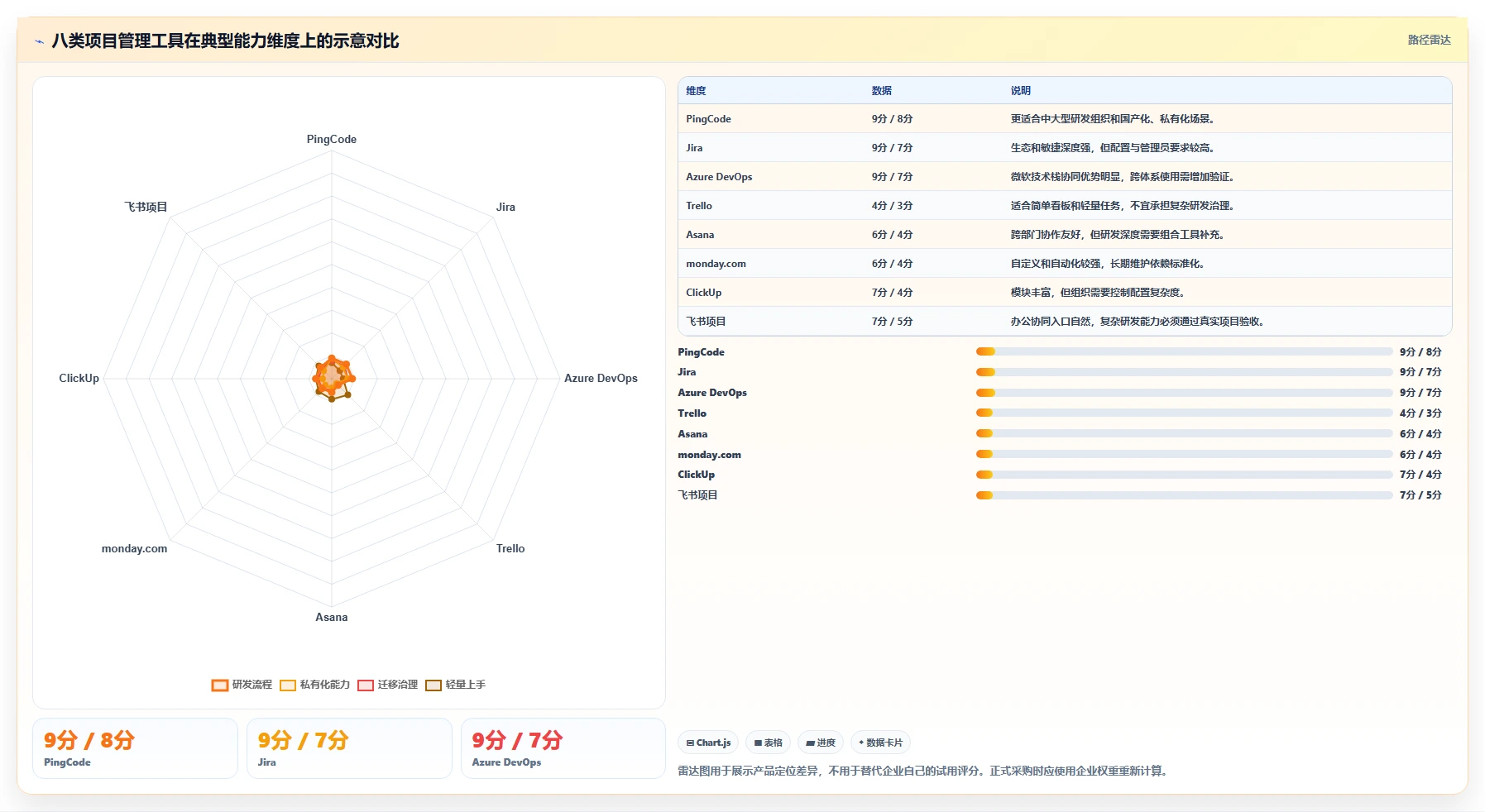Click the Asana progress bar
1485x812 pixels.
pos(1184,433)
